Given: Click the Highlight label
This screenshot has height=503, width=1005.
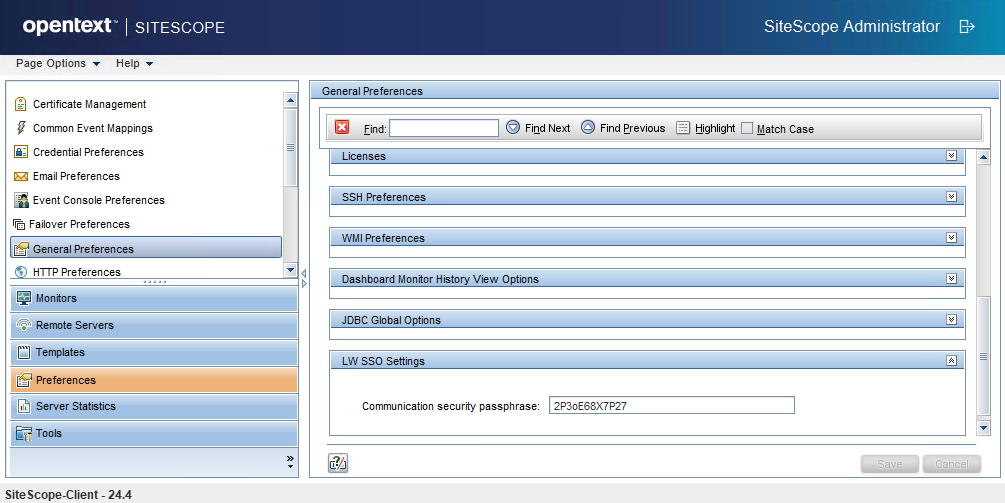Looking at the screenshot, I should pos(715,128).
